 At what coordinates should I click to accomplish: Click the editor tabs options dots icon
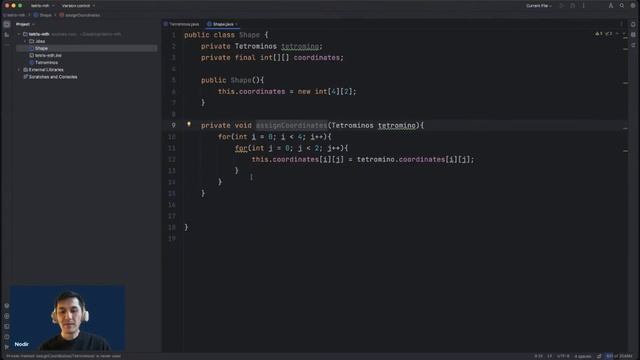[x=622, y=24]
